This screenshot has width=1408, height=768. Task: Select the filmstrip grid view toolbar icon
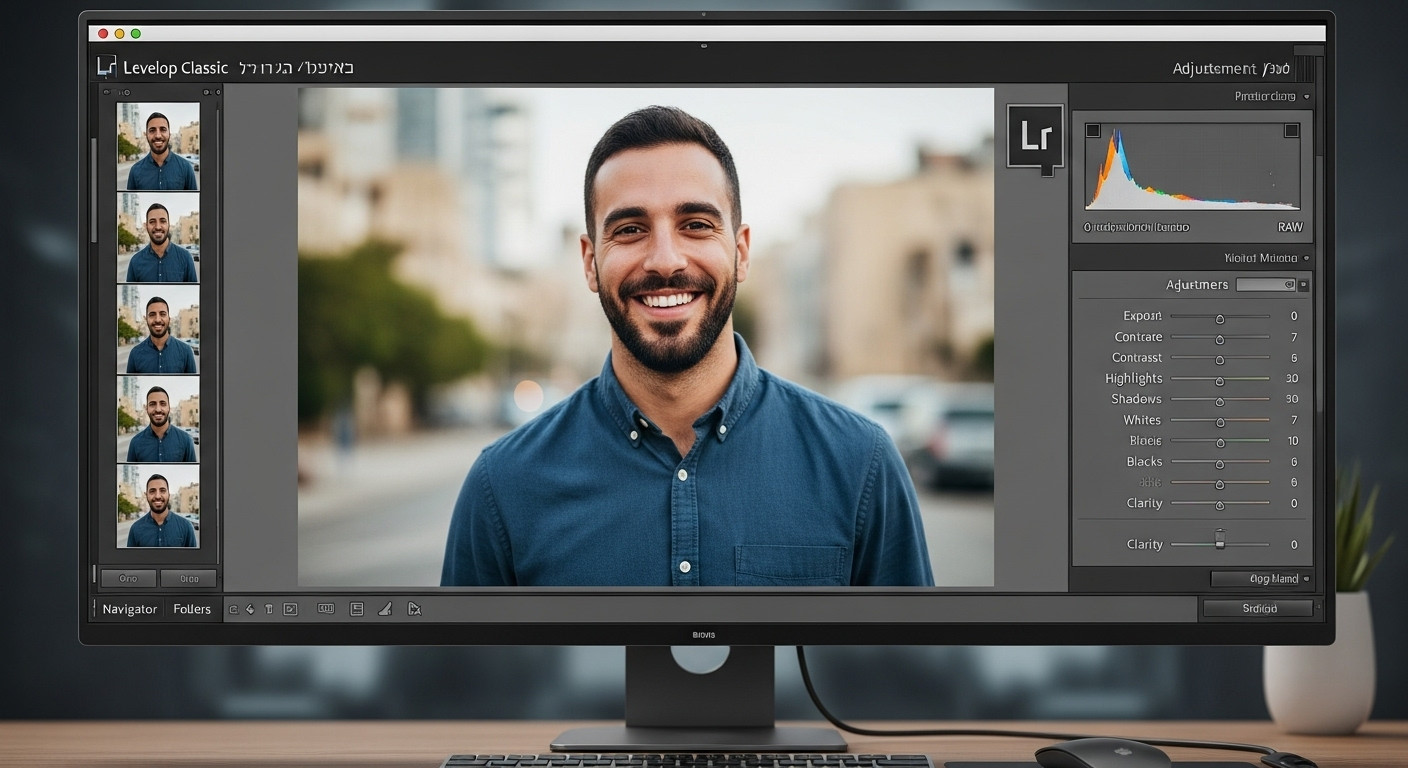tap(325, 608)
